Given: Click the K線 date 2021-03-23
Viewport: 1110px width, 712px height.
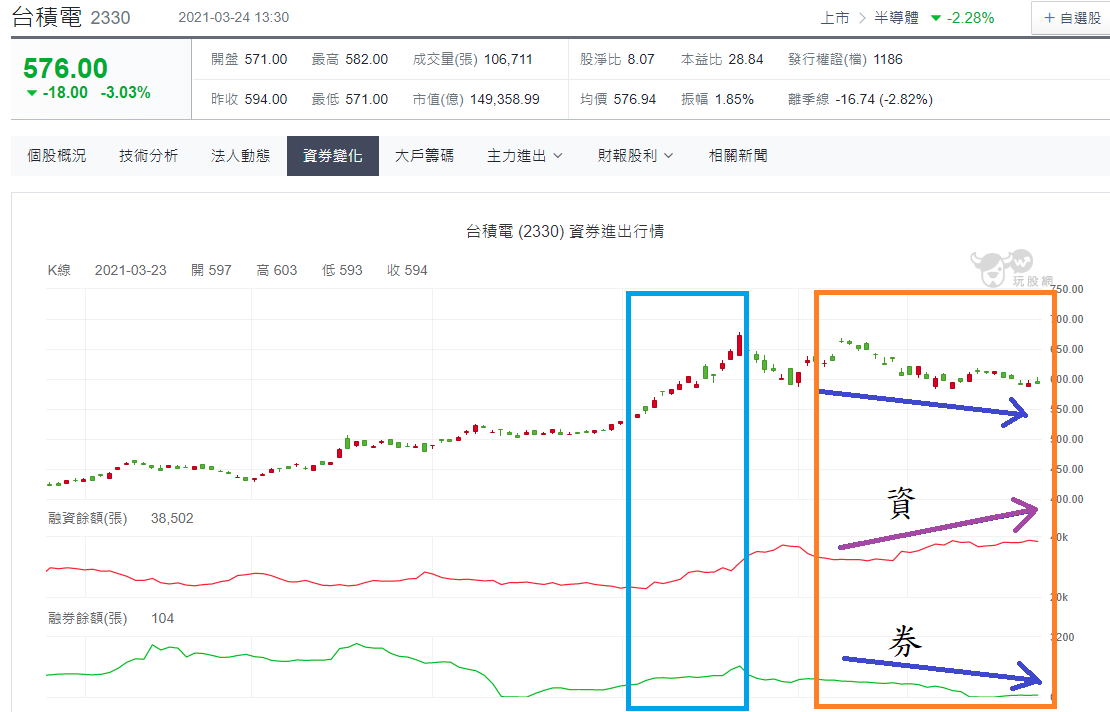Looking at the screenshot, I should 131,270.
